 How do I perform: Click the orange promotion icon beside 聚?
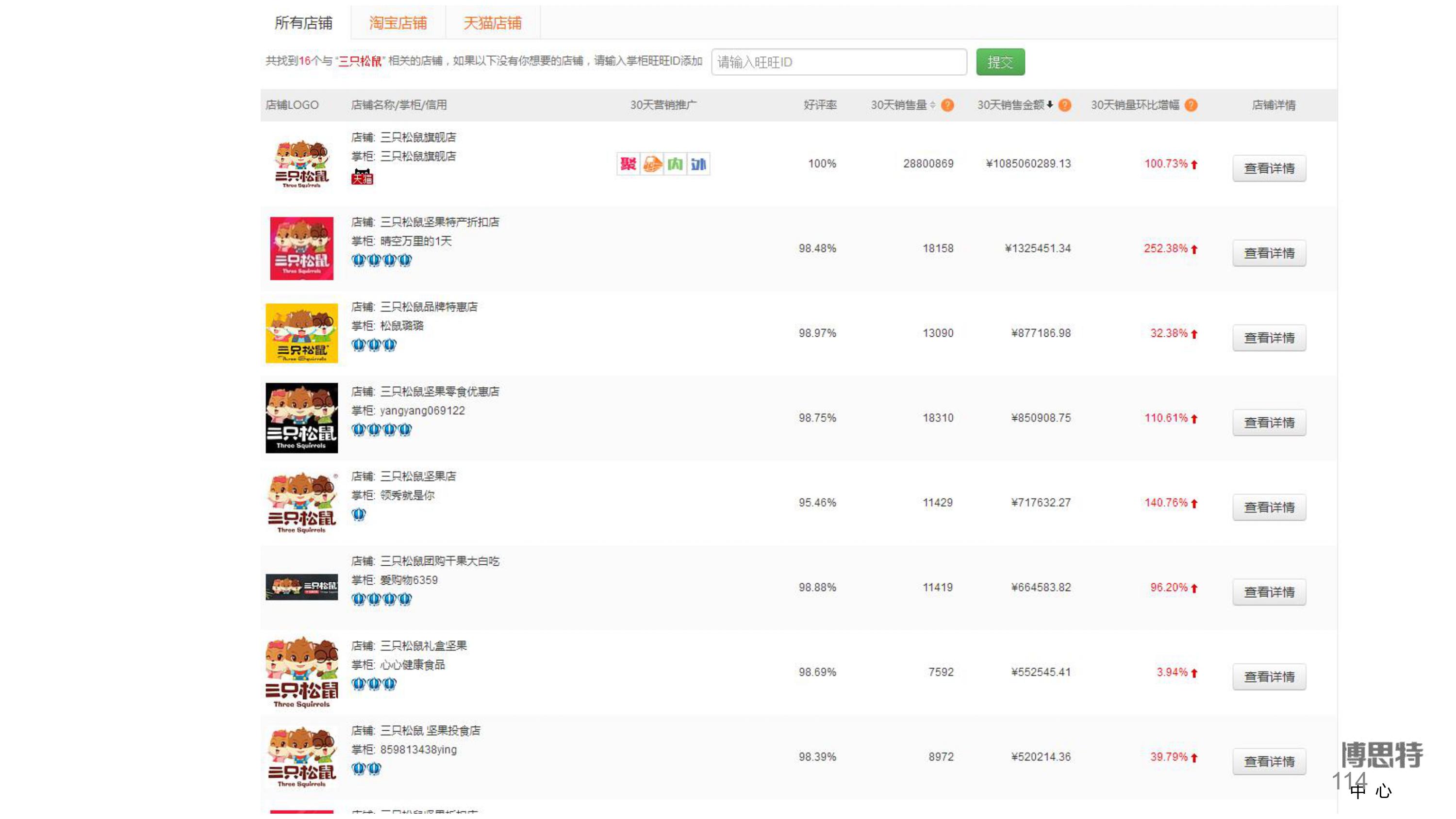click(652, 164)
